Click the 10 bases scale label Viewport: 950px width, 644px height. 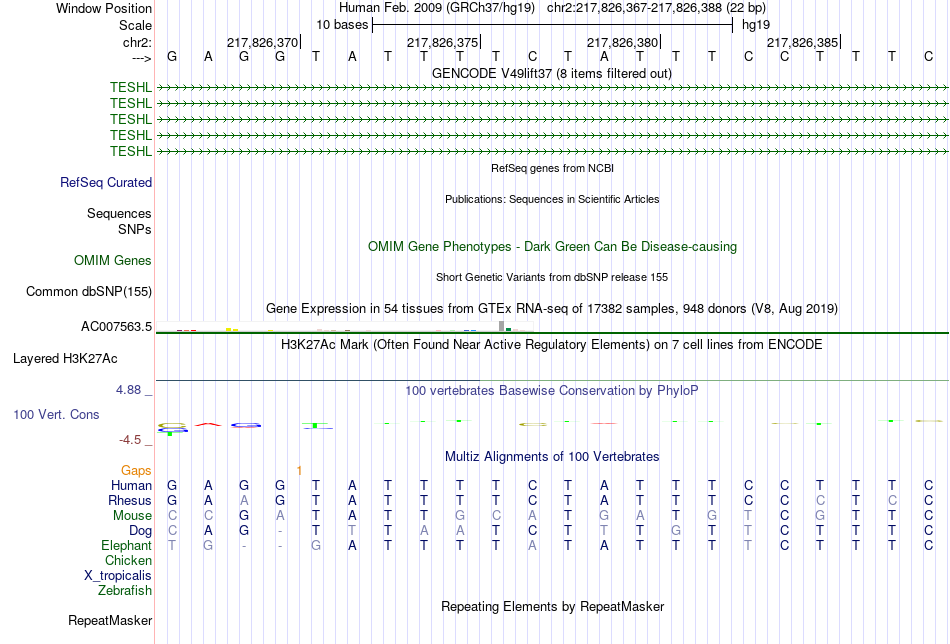tap(342, 25)
